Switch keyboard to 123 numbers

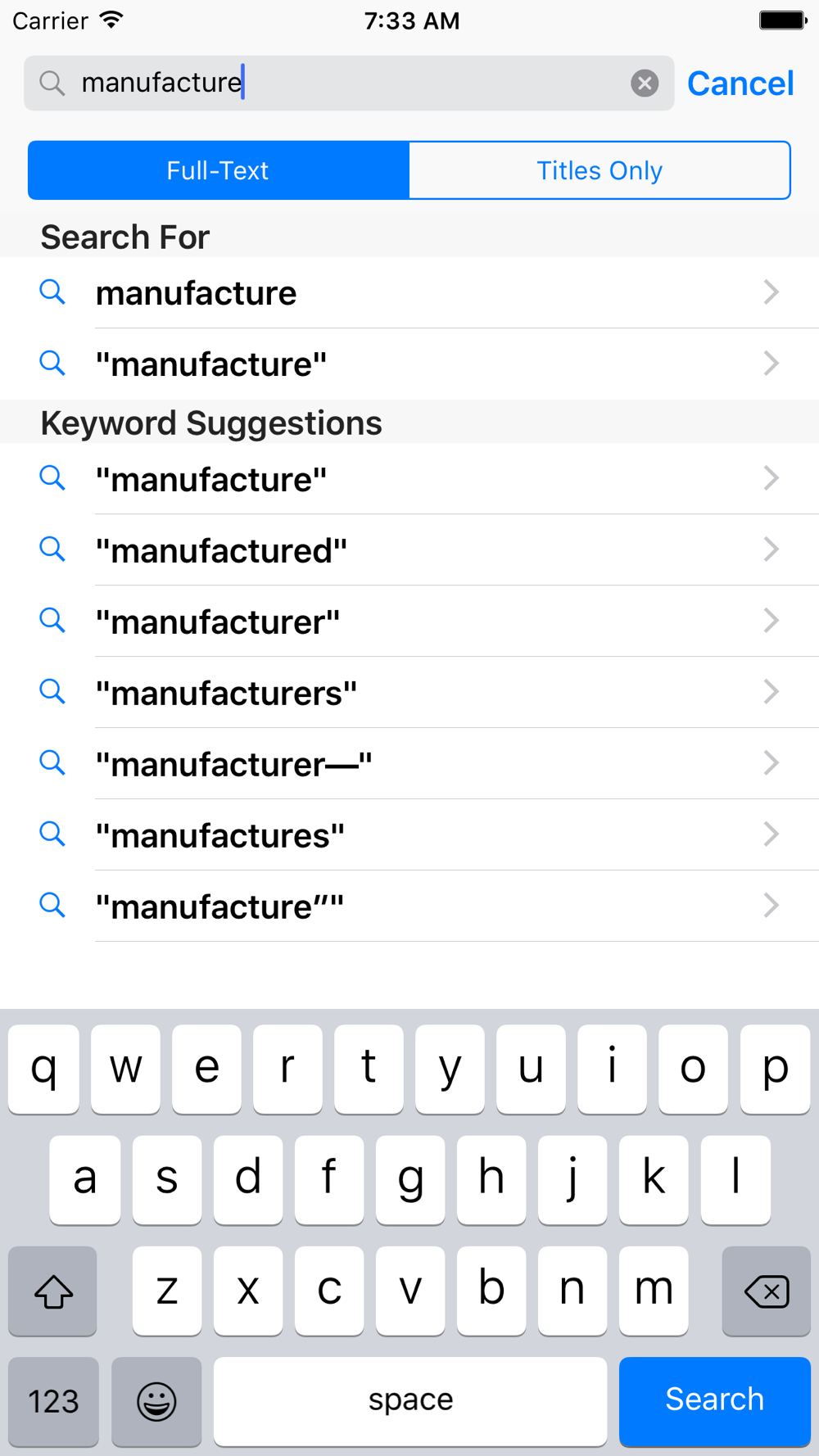53,1401
